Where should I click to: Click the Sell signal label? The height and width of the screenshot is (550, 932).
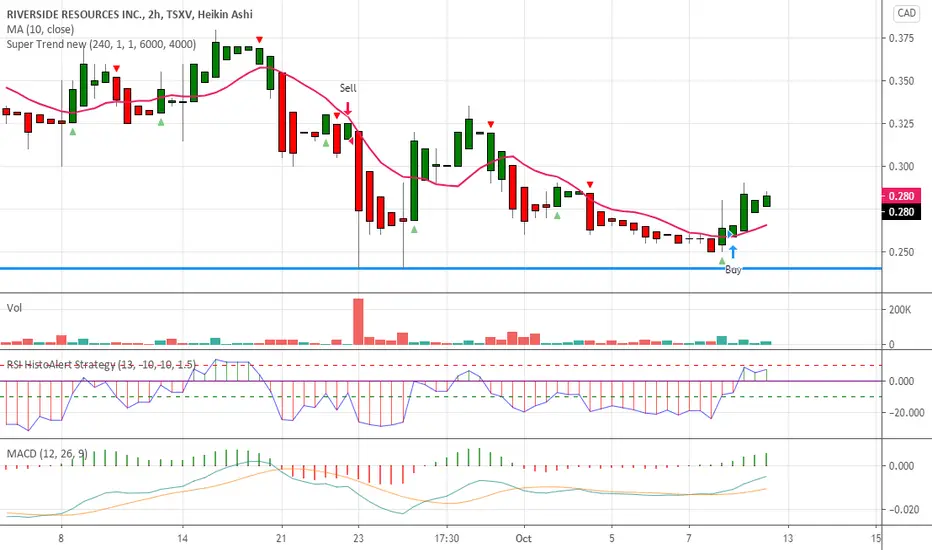point(348,88)
